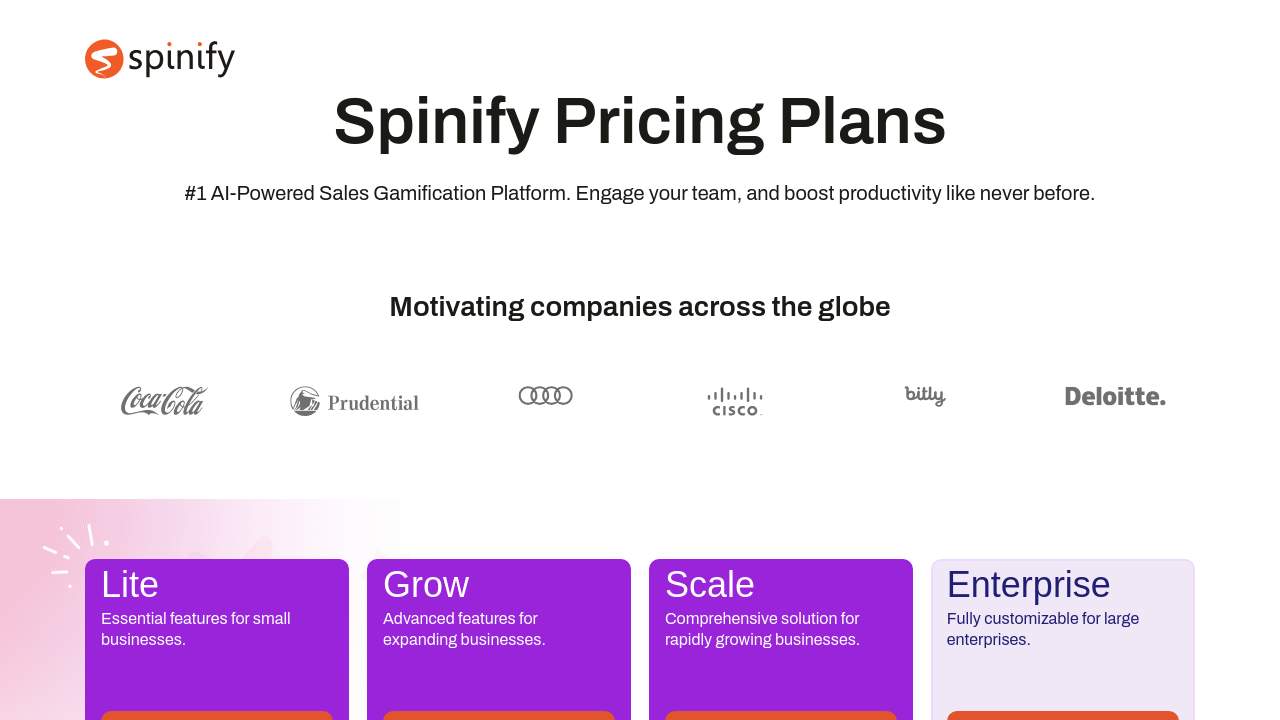Image resolution: width=1280 pixels, height=720 pixels.
Task: Click the Coca-Cola logo
Action: pyautogui.click(x=164, y=401)
